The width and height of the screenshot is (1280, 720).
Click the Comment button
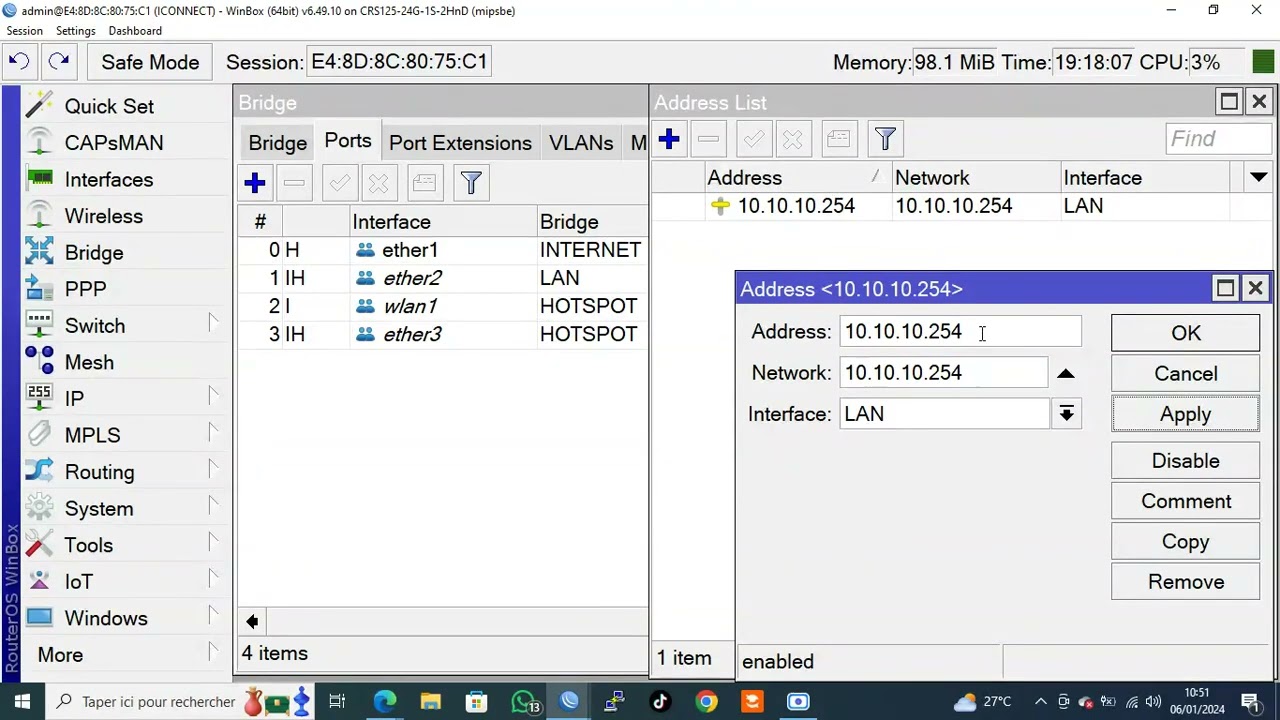click(1186, 501)
